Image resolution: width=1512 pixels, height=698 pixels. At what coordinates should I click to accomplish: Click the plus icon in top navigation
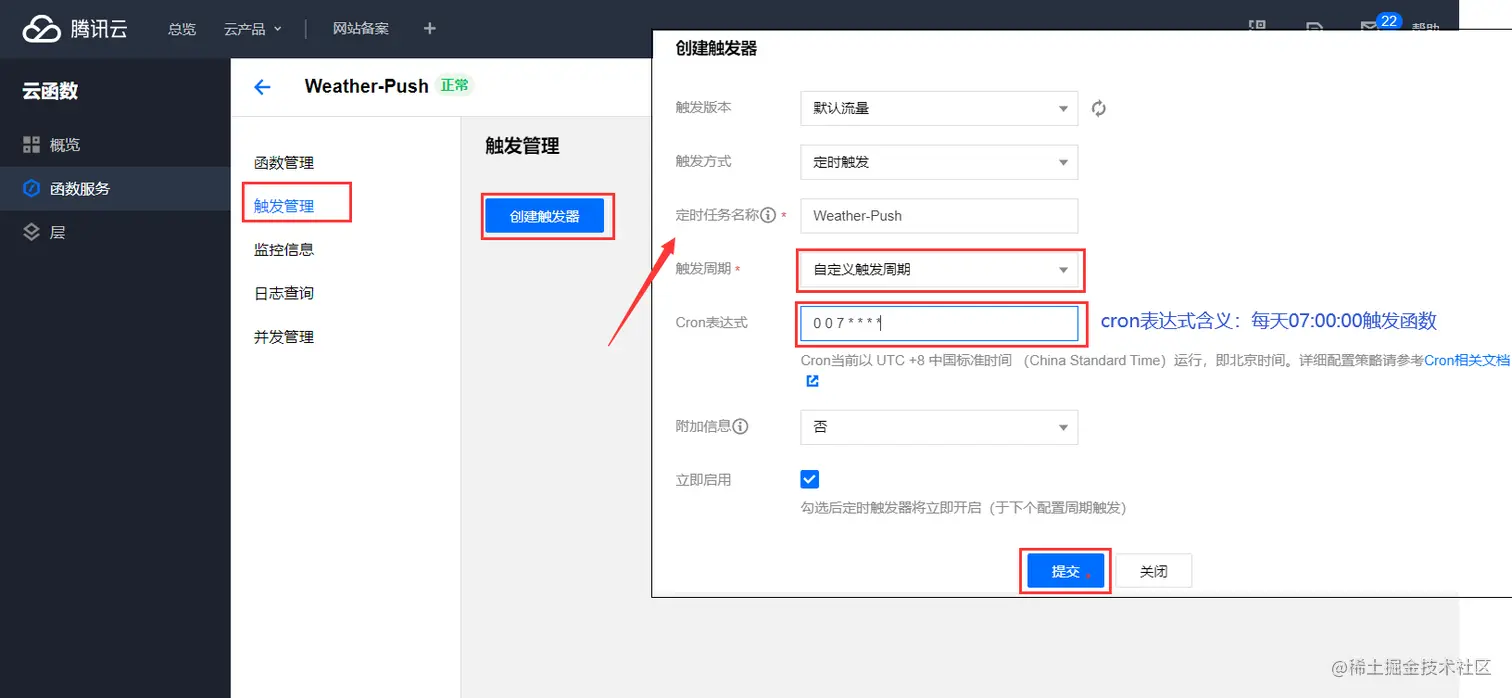point(430,29)
